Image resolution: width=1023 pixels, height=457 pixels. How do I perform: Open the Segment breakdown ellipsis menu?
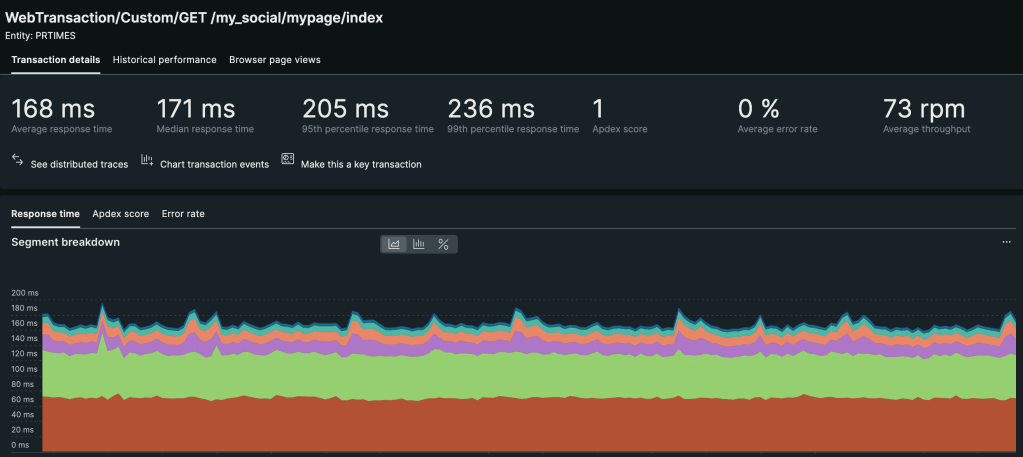[1006, 242]
